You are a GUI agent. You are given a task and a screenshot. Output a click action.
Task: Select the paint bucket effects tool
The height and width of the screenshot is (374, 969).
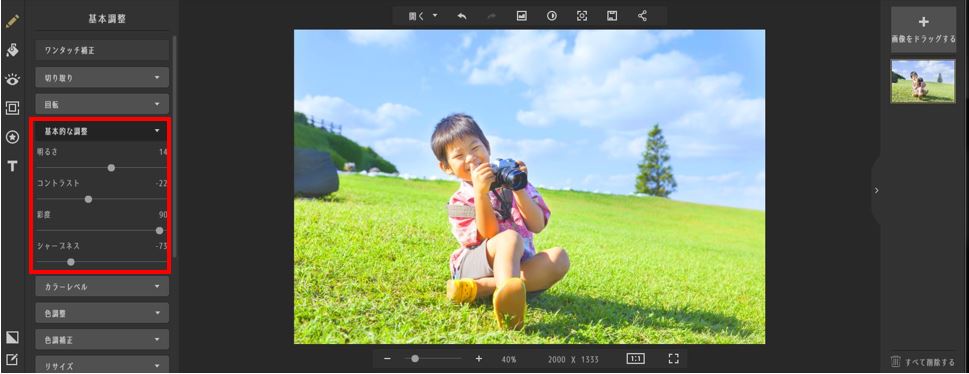click(x=12, y=50)
